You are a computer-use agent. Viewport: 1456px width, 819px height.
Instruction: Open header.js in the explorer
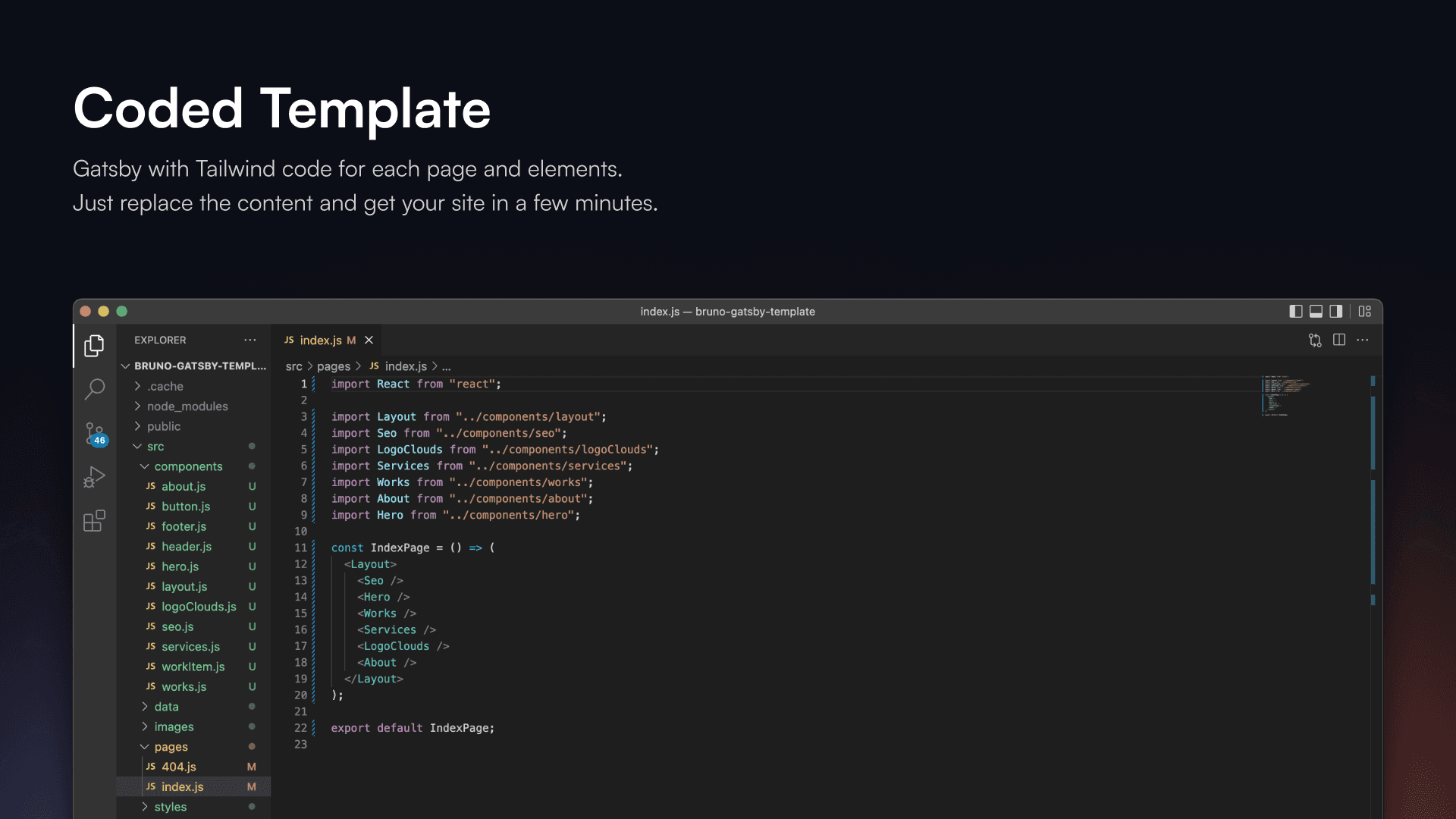point(194,547)
